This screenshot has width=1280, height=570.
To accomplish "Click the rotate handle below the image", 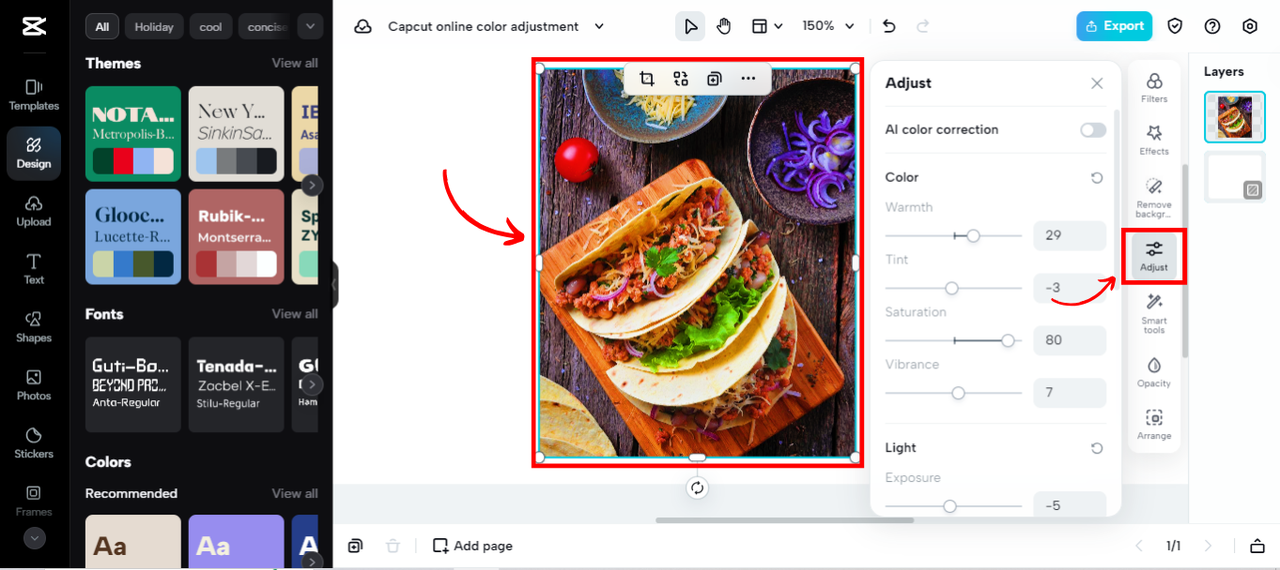I will [x=697, y=488].
